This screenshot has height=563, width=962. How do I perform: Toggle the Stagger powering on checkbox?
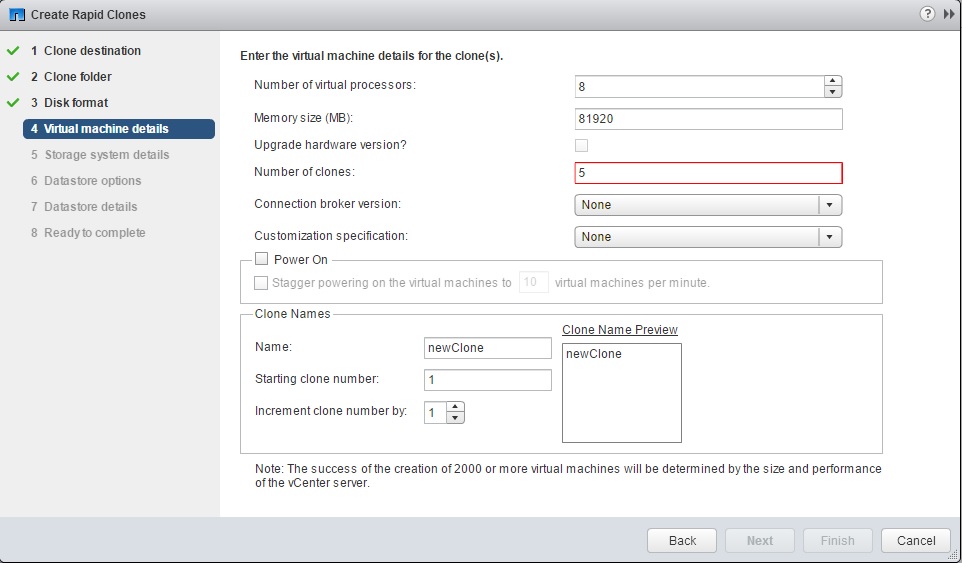(x=262, y=283)
